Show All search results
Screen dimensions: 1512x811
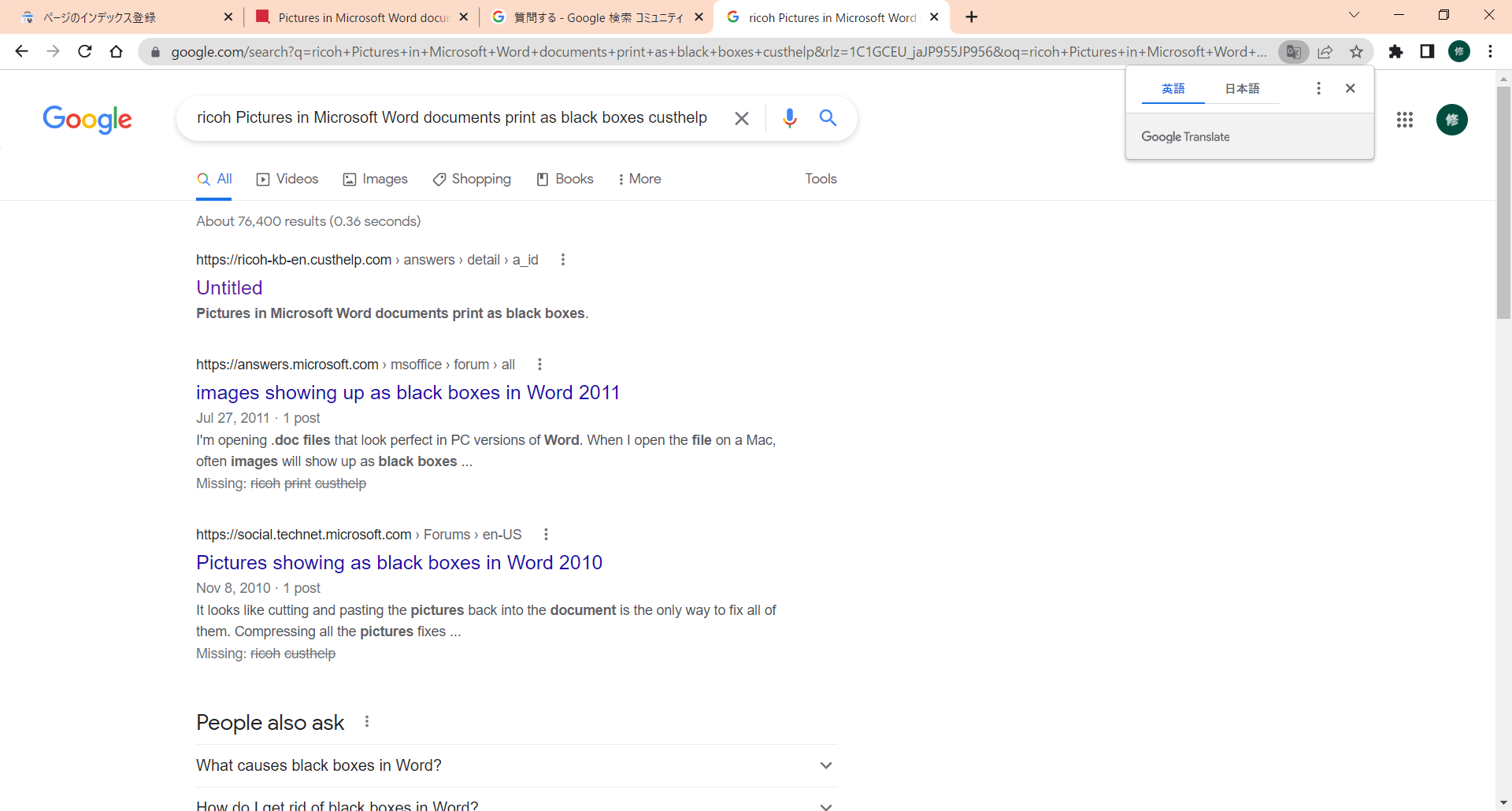pos(214,179)
